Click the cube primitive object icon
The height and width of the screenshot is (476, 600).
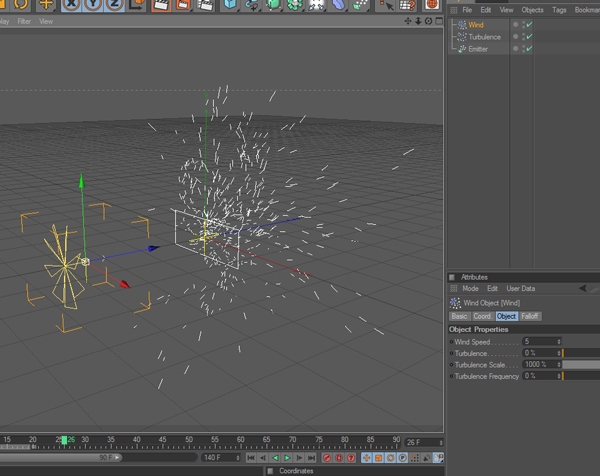click(x=230, y=5)
